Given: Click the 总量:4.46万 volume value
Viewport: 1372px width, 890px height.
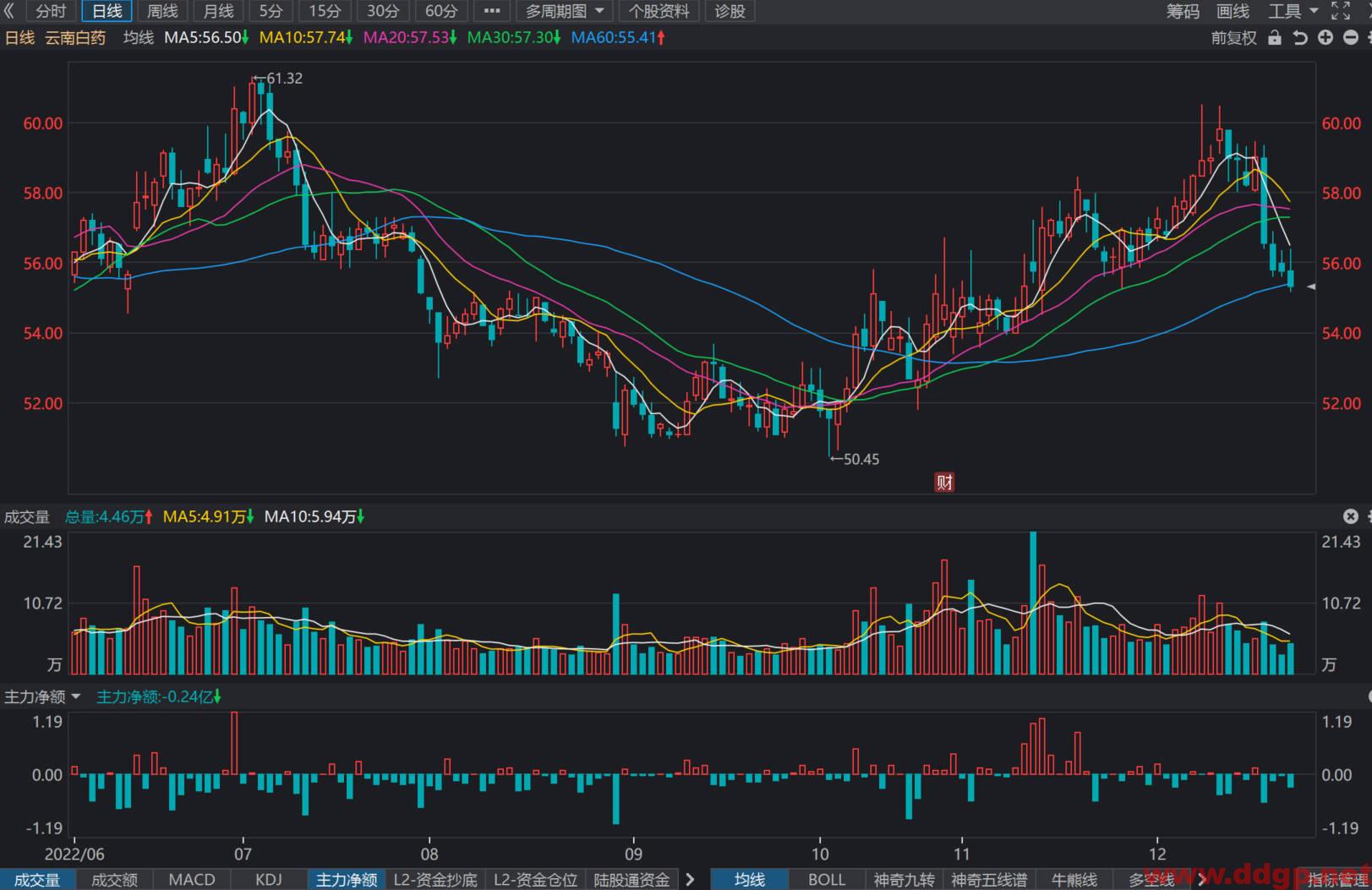Looking at the screenshot, I should [x=109, y=516].
